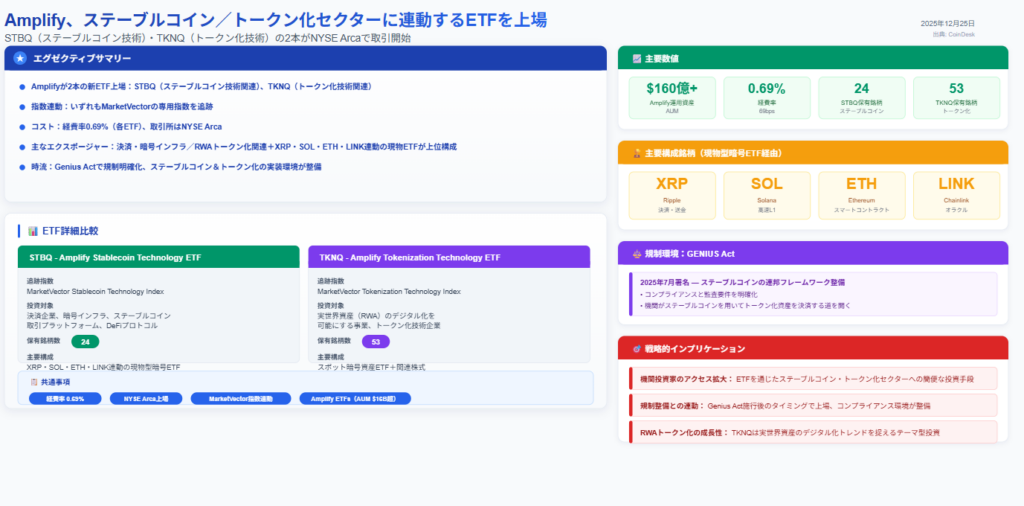Viewport: 1024px width, 506px height.
Task: Click the Amplify ETFs AUM pill tag
Action: click(x=341, y=398)
